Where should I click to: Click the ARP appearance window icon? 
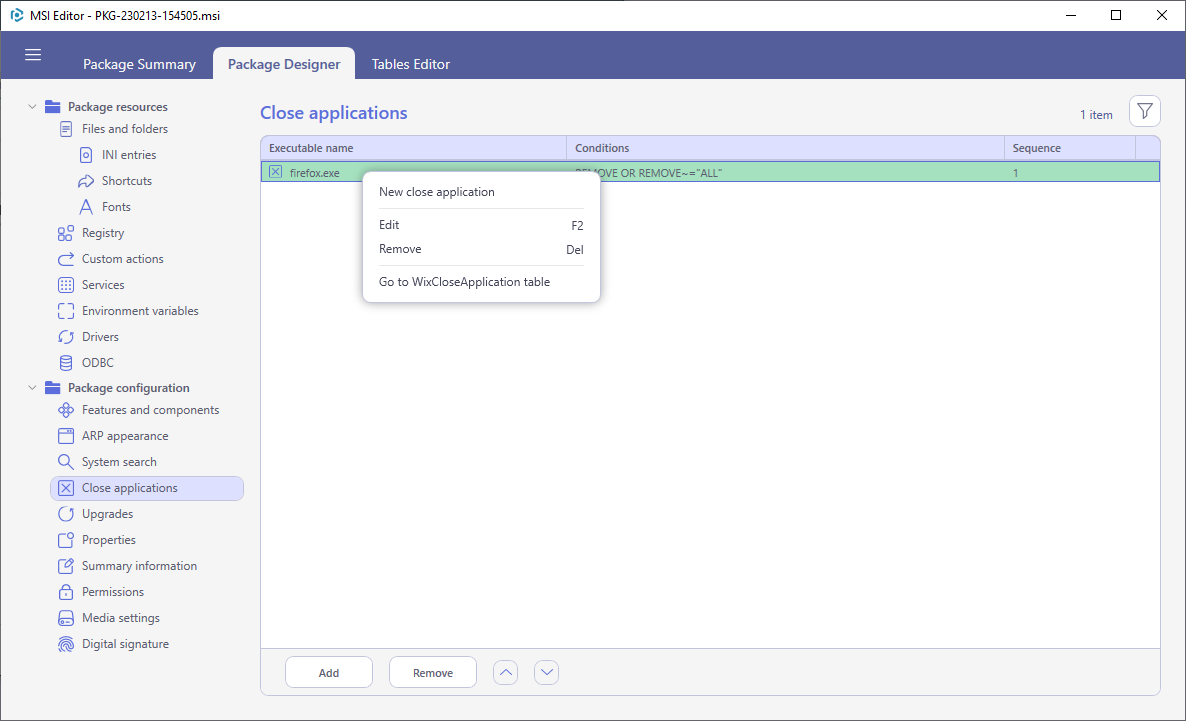pyautogui.click(x=66, y=436)
